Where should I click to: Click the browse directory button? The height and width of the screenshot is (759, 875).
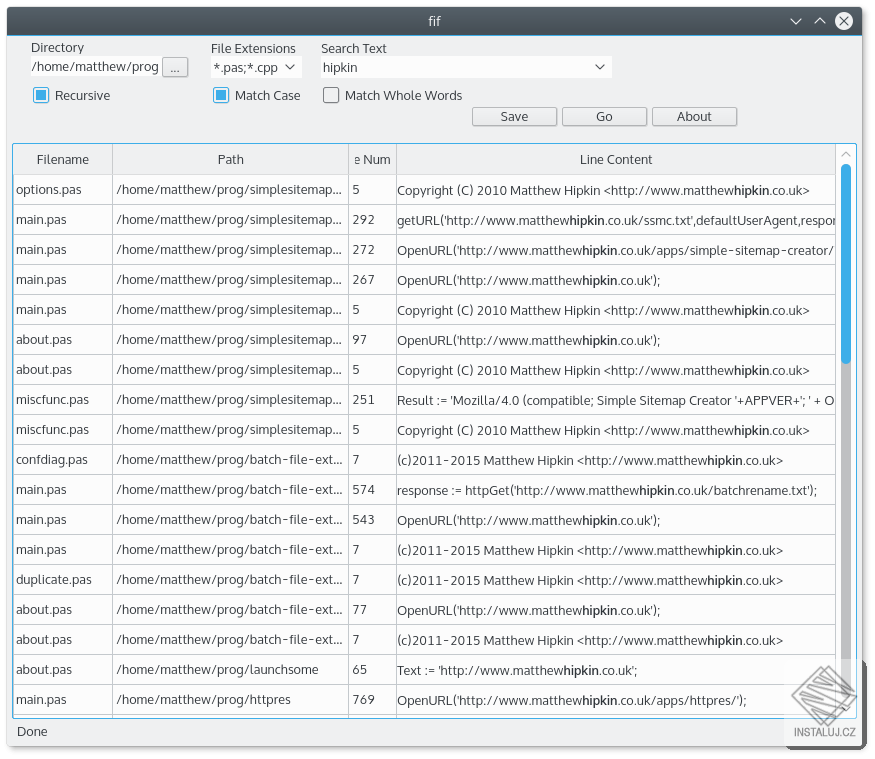(175, 68)
